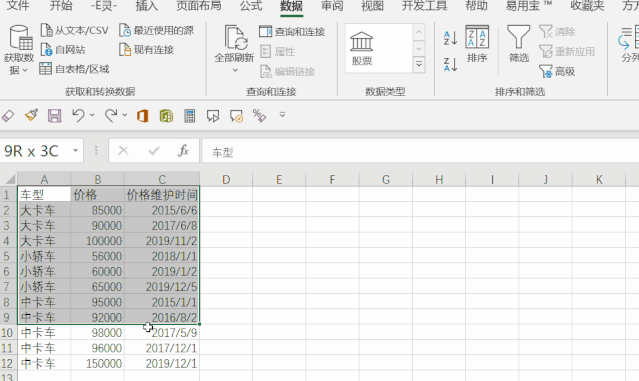The height and width of the screenshot is (381, 639).
Task: Switch to the Insert (插入) tab
Action: 146,6
